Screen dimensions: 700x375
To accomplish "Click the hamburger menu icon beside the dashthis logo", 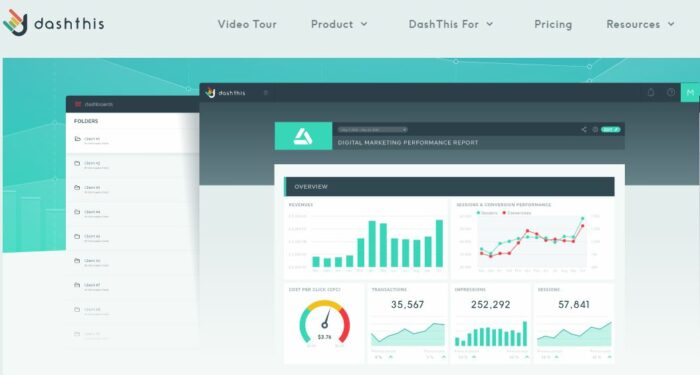I will [266, 93].
